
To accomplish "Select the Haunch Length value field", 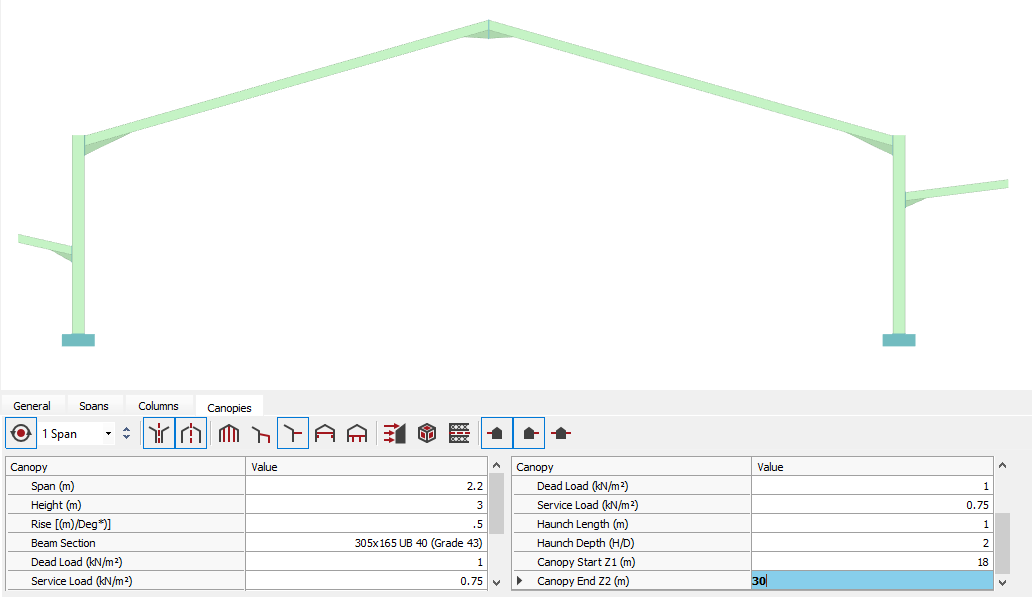I will [872, 524].
